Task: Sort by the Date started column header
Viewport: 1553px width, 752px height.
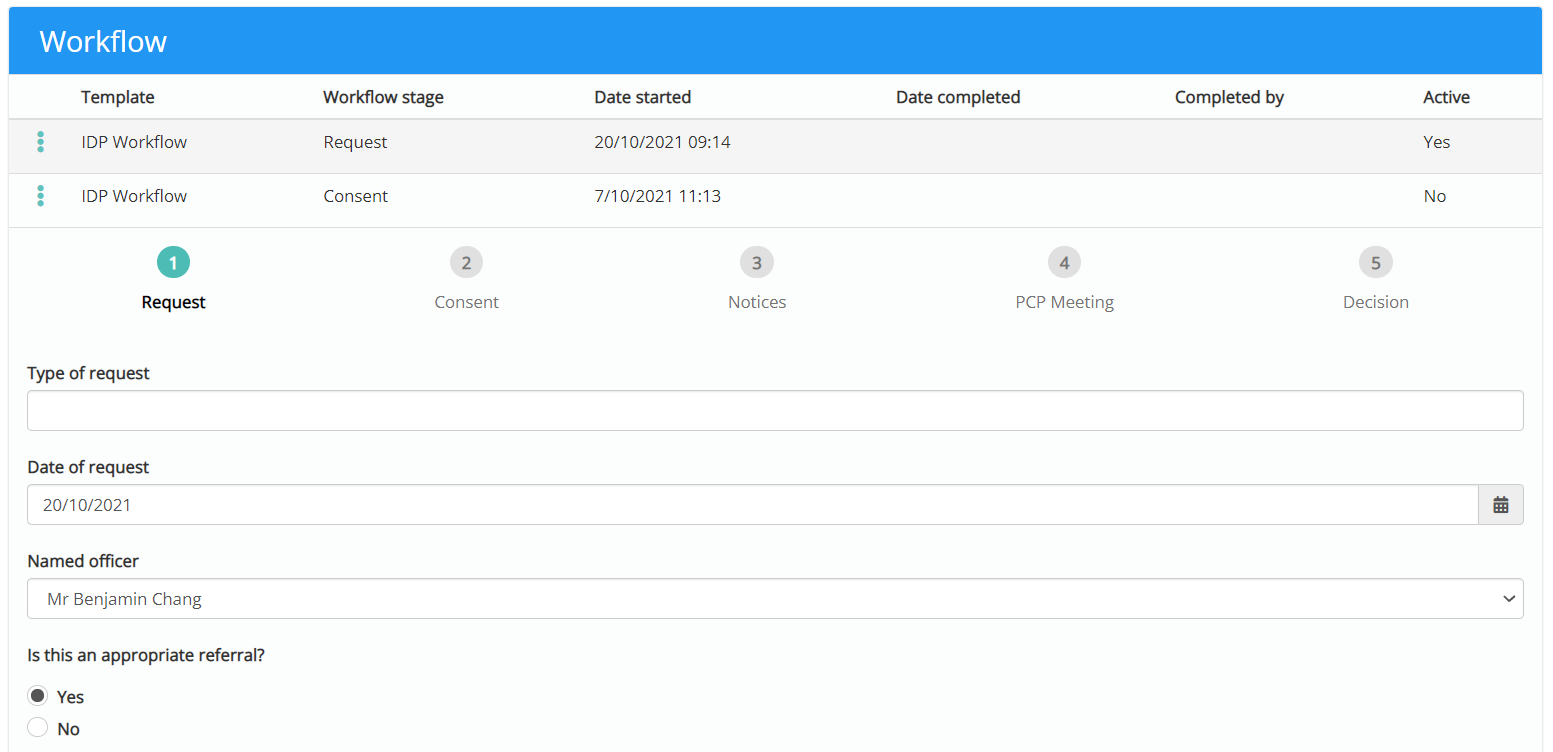Action: pos(643,97)
